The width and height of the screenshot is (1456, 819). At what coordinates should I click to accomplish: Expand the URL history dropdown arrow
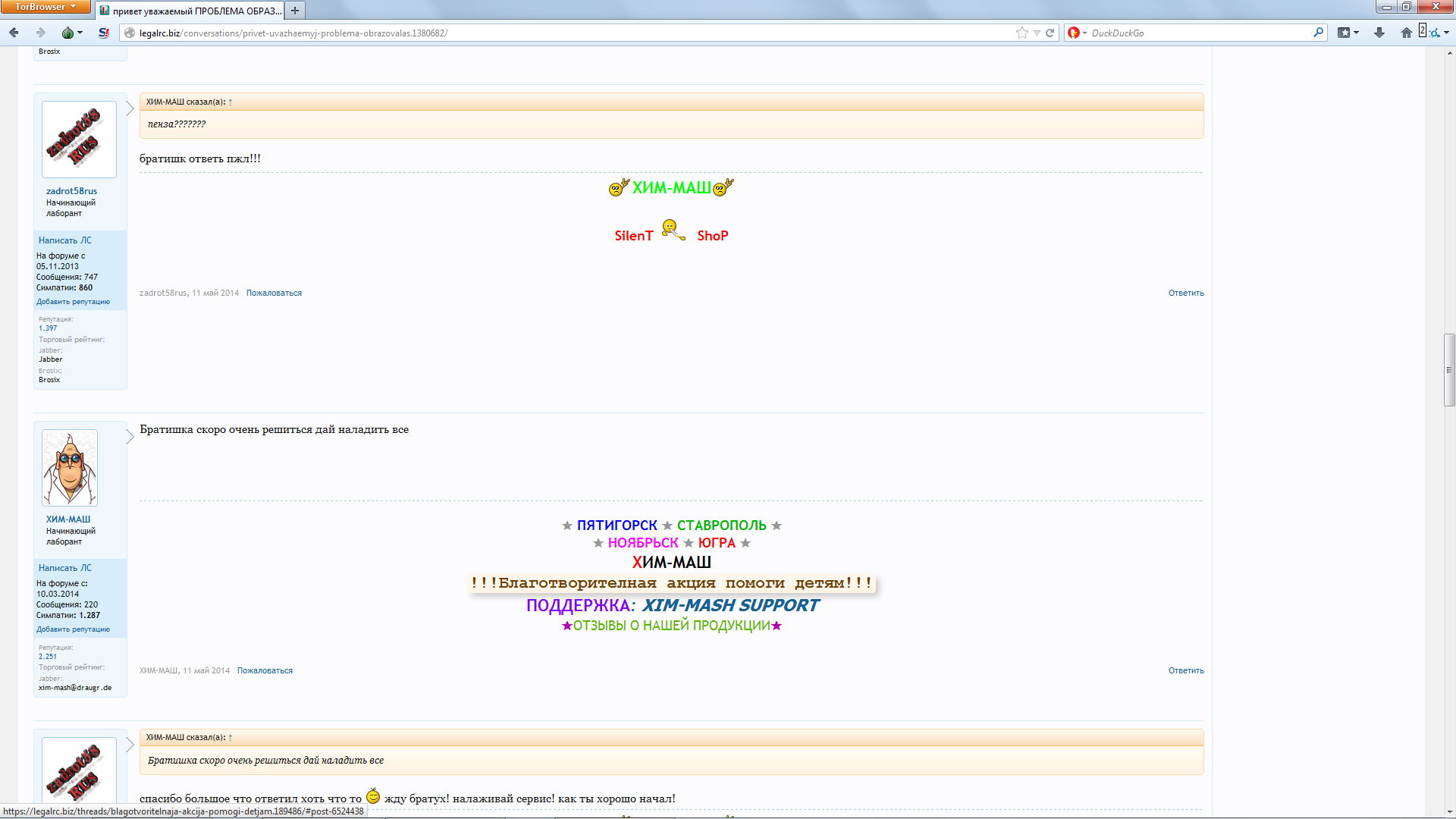(1037, 33)
